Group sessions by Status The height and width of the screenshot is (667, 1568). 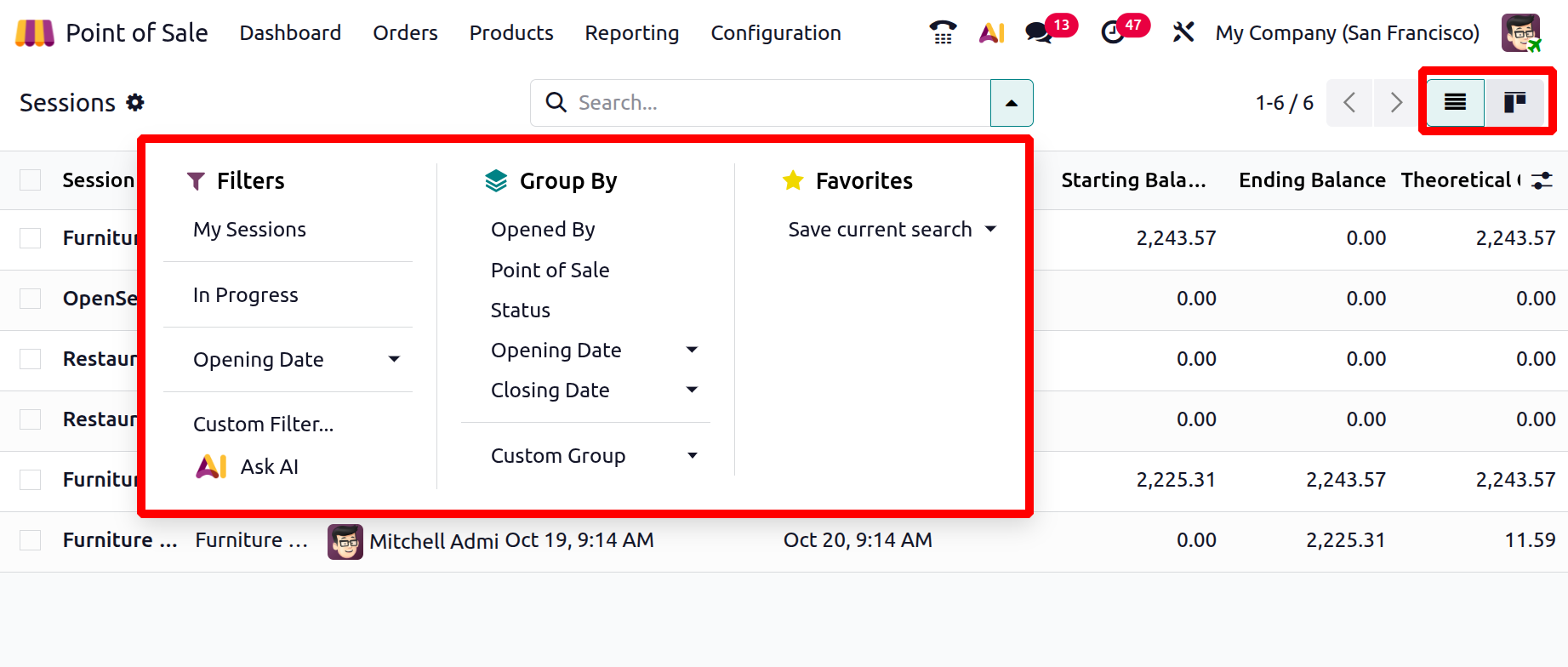click(521, 311)
